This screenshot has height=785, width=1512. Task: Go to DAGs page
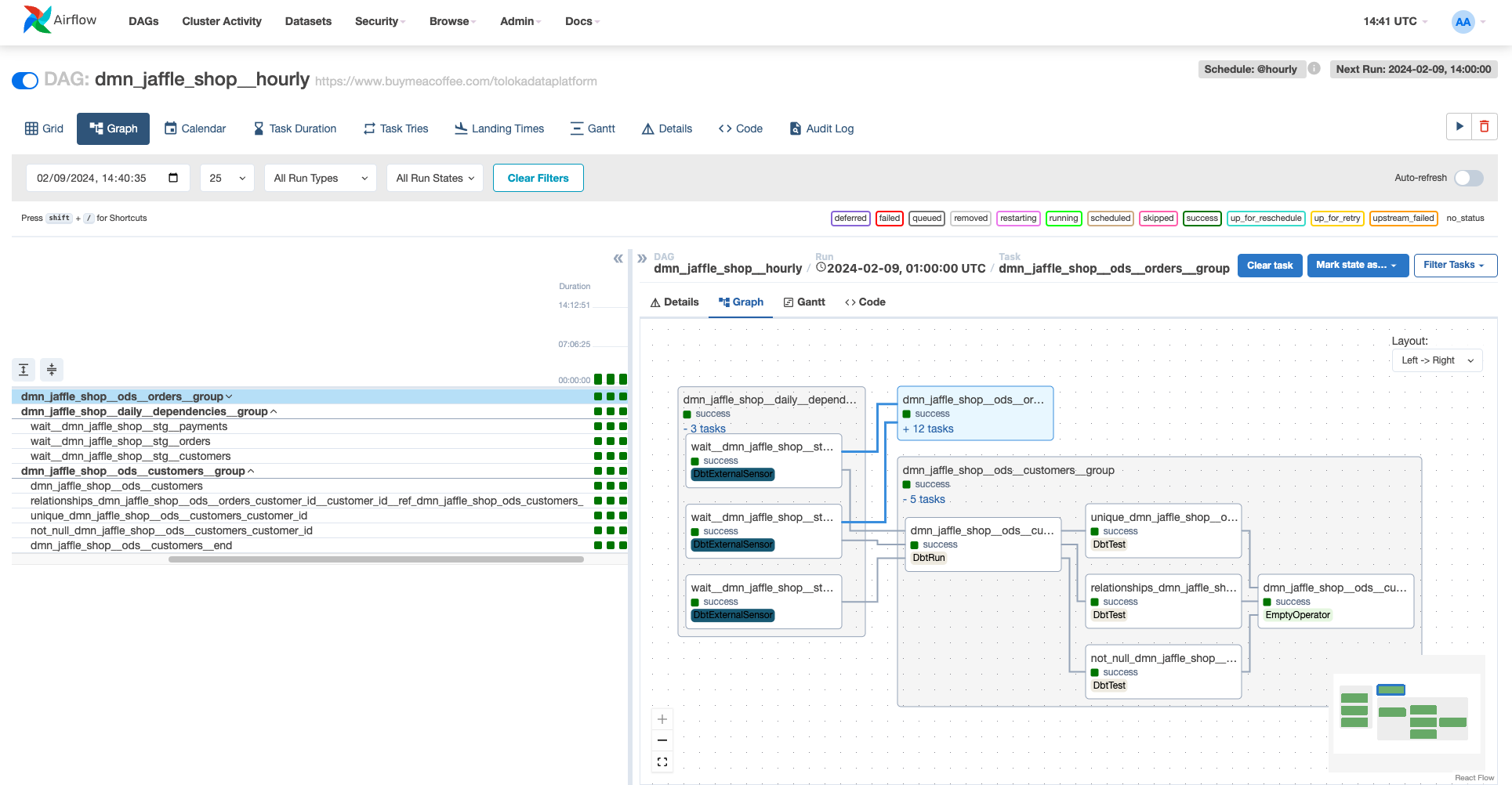pos(143,21)
